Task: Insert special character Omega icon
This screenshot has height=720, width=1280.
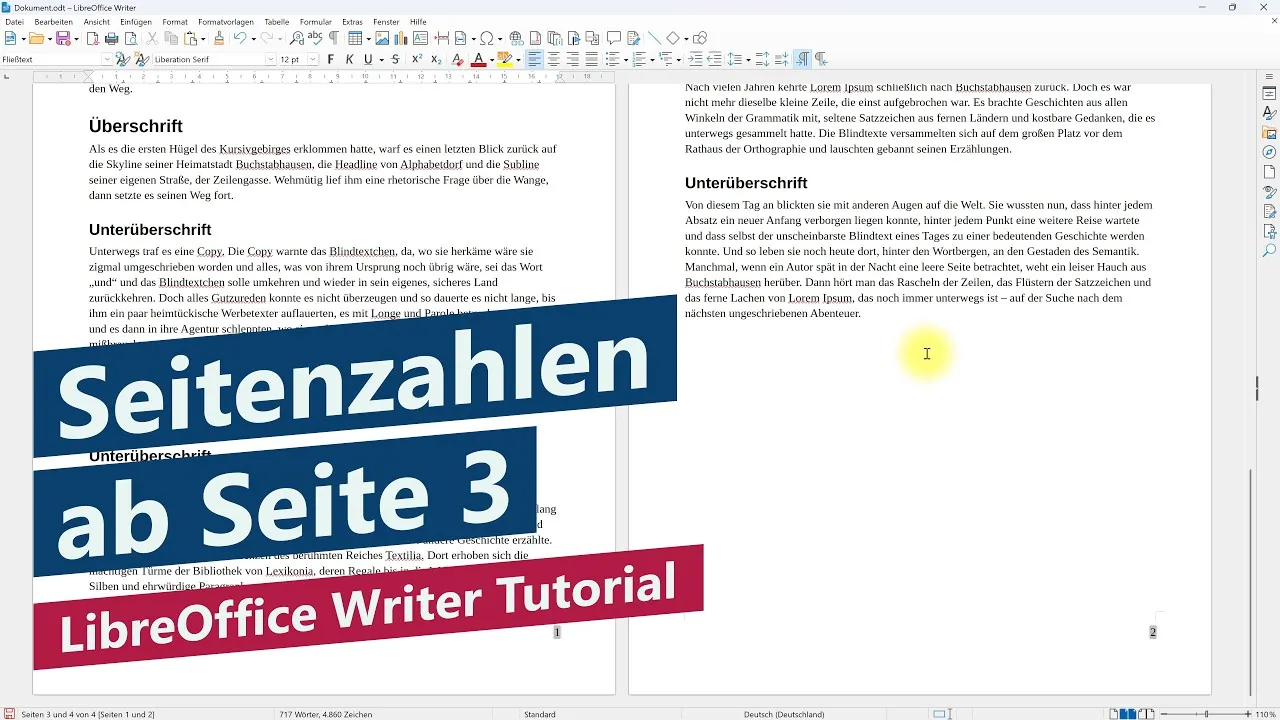Action: [487, 38]
